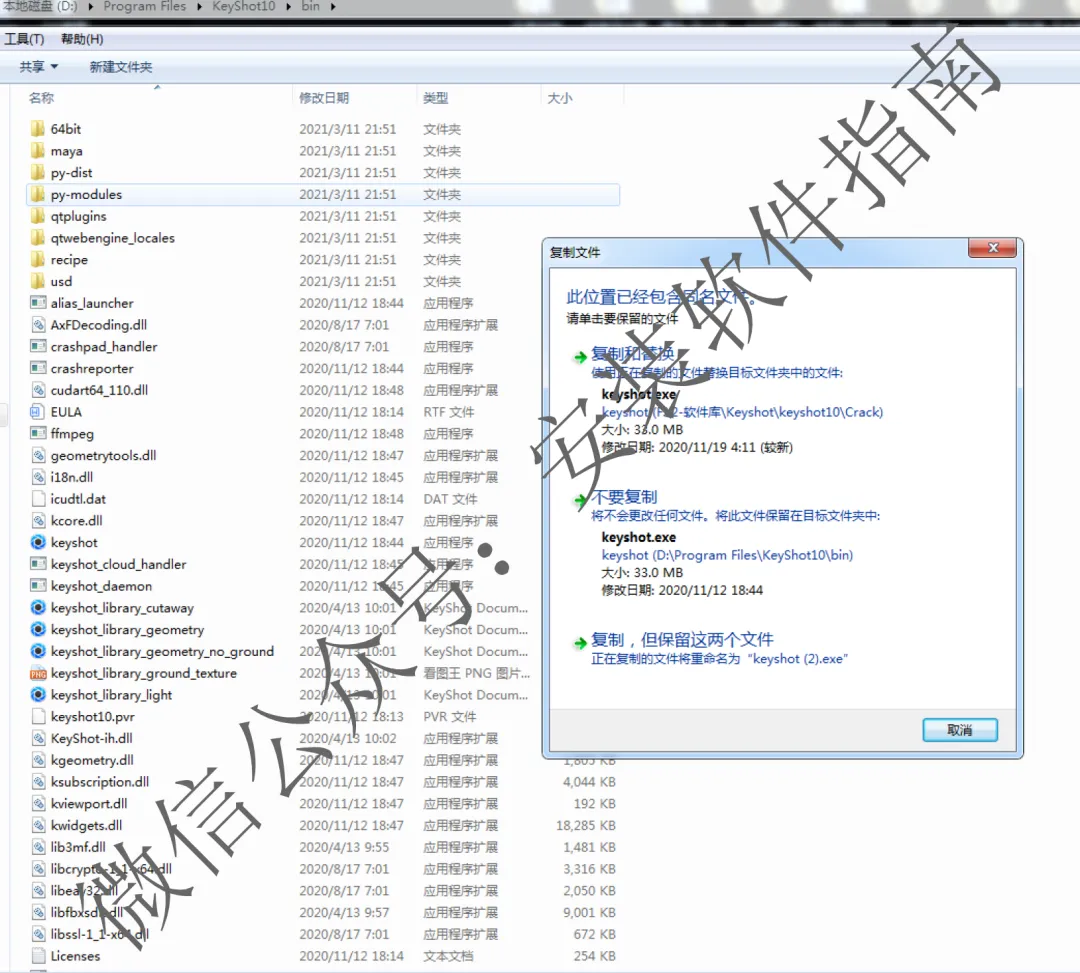Viewport: 1080px width, 973px height.
Task: Click the py-modules folder icon
Action: [38, 194]
